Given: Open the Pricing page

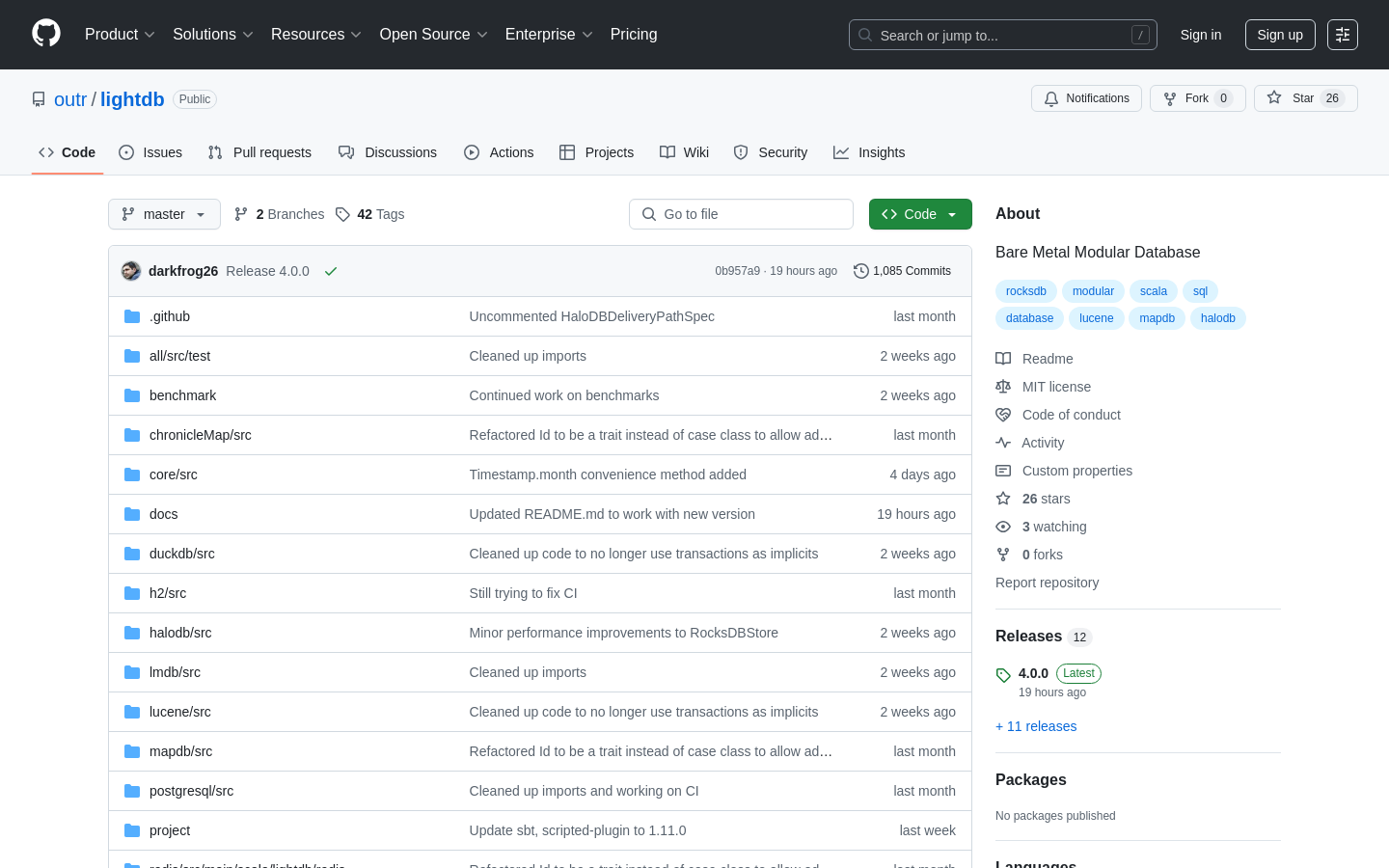Looking at the screenshot, I should point(634,35).
